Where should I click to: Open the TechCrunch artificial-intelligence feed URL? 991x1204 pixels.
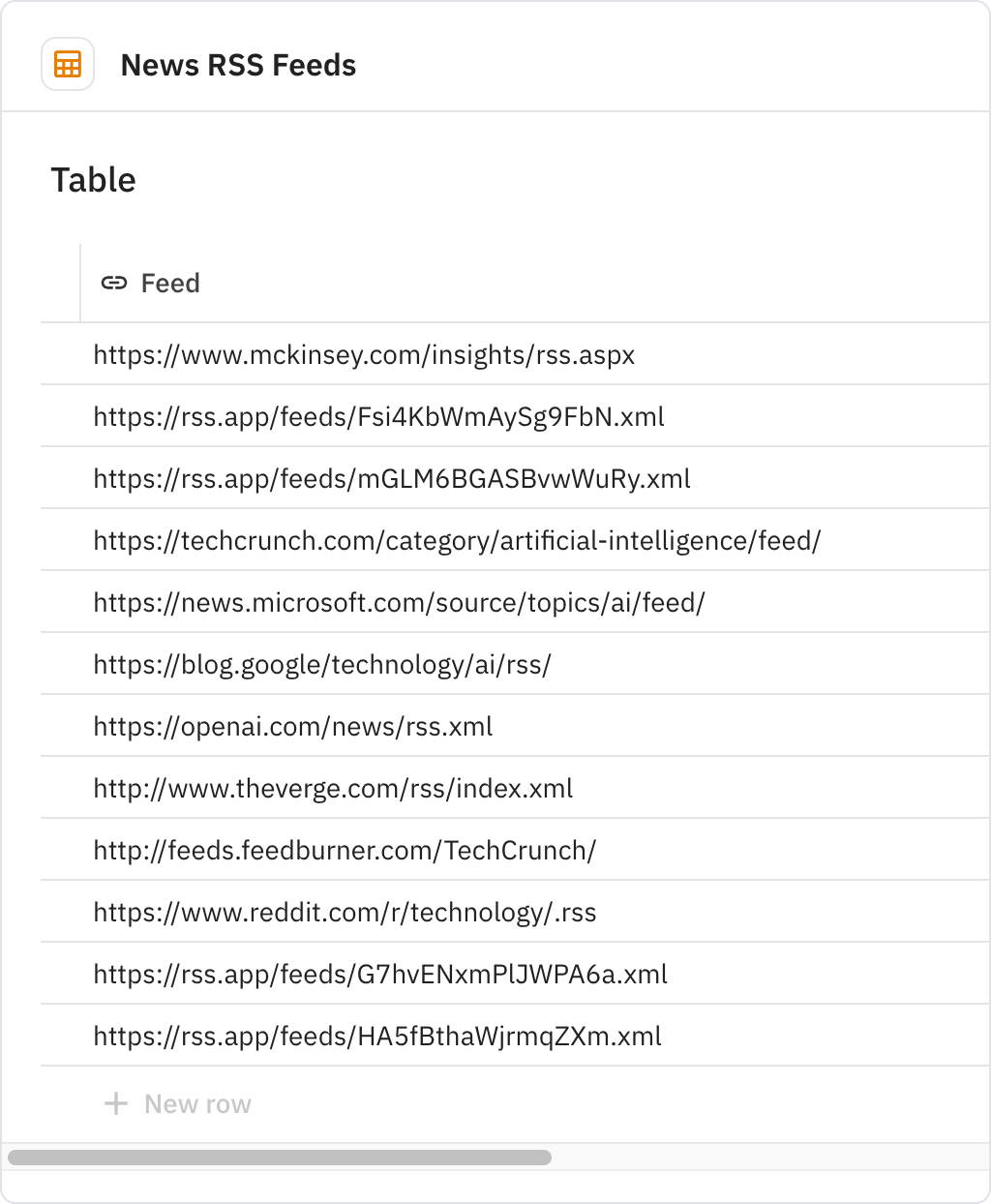coord(457,540)
